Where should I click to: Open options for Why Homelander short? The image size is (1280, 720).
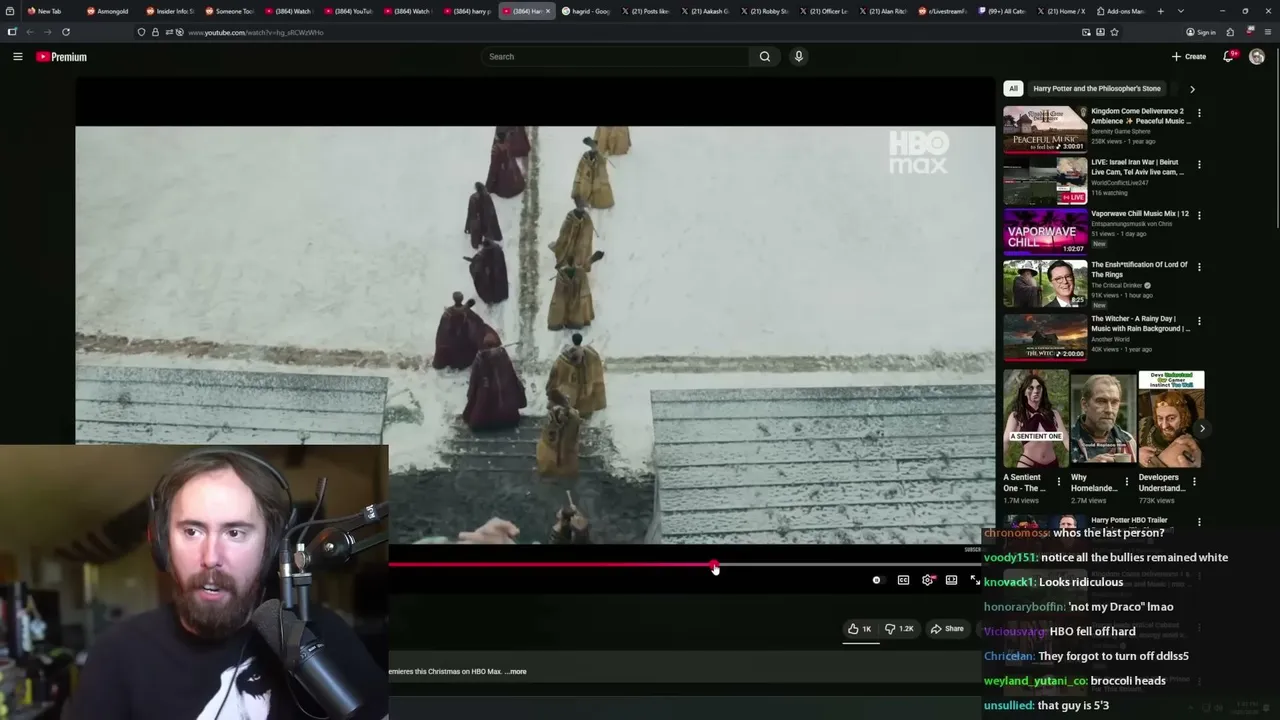click(1127, 481)
